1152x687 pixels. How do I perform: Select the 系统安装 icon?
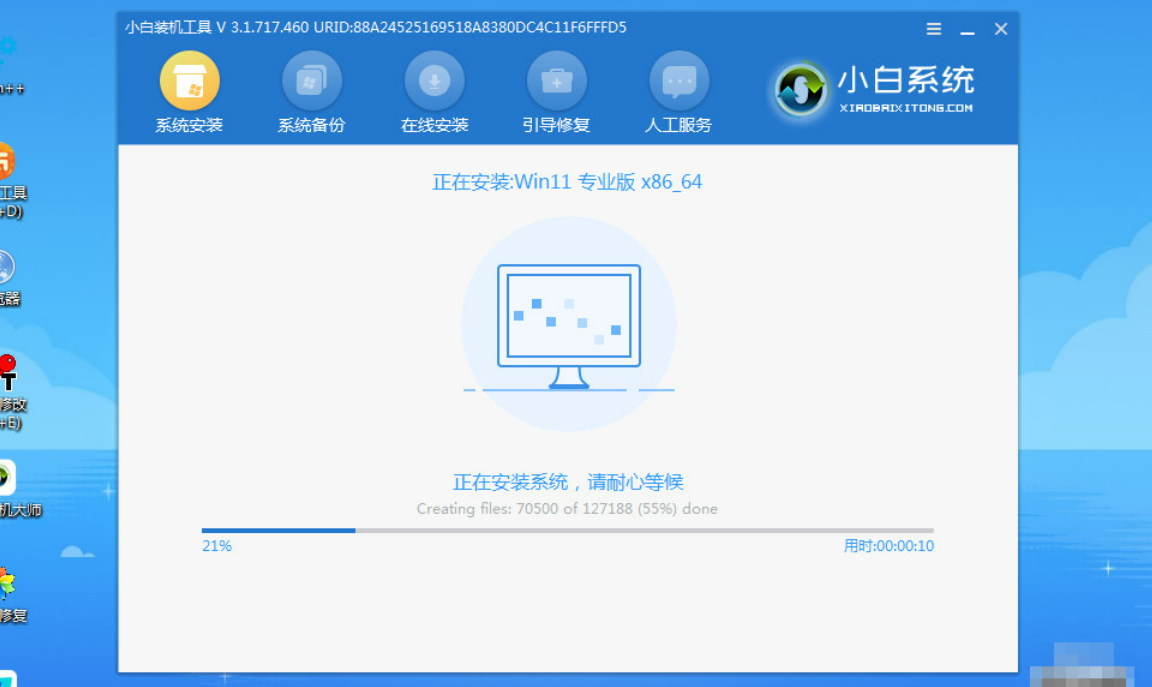(x=190, y=81)
